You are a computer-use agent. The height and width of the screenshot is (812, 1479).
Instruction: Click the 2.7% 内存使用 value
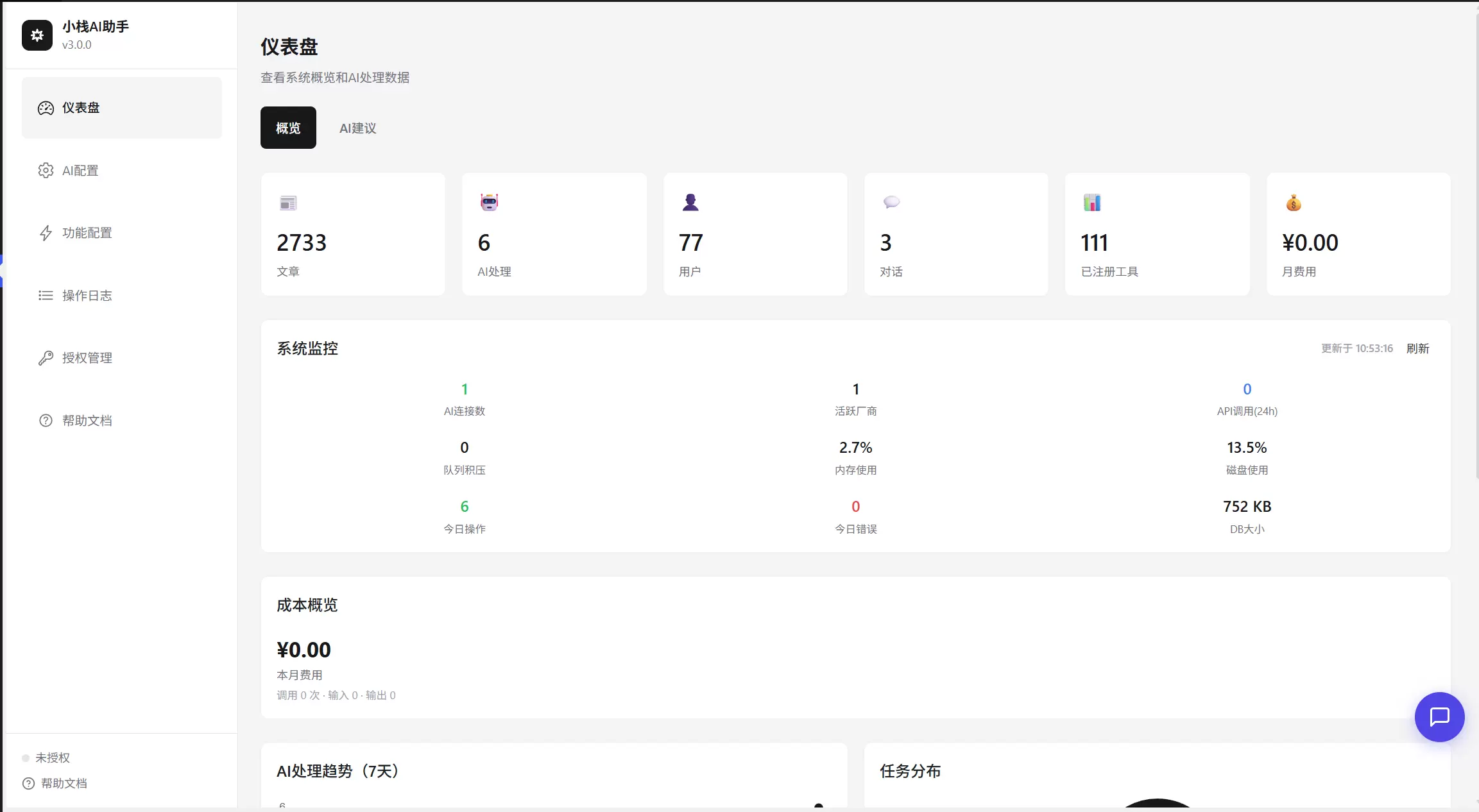point(855,448)
